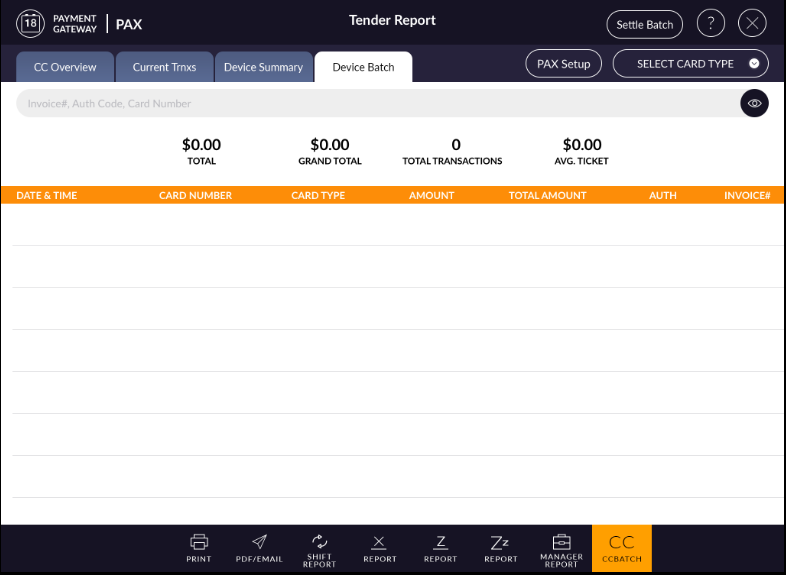
Task: Click the Date & Time column header
Action: click(47, 195)
